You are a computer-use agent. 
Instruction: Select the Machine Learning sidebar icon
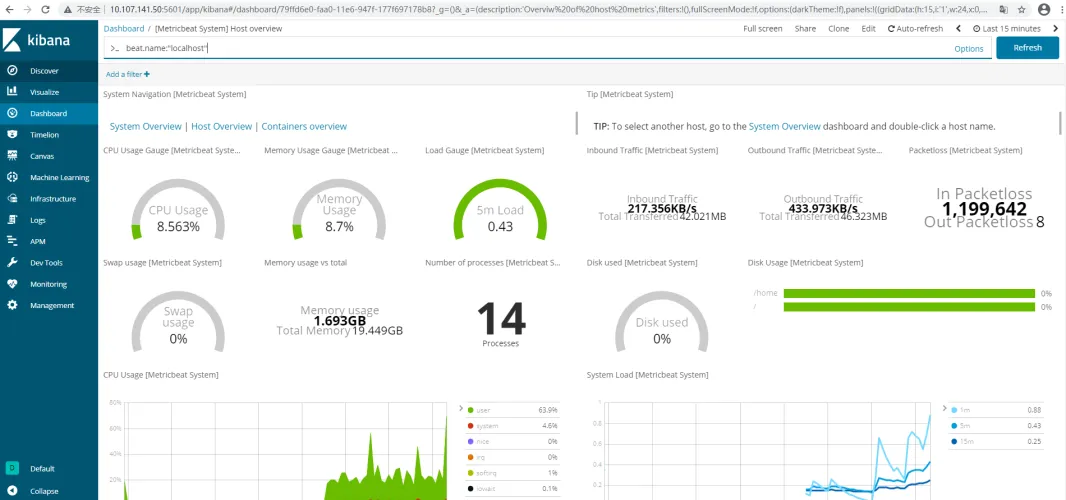click(x=12, y=177)
